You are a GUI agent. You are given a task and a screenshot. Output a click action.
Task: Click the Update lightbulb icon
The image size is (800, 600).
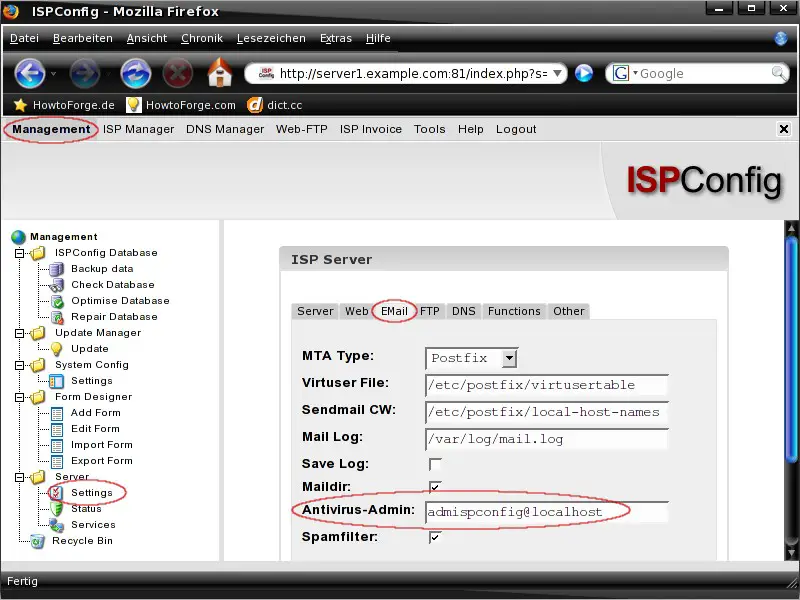click(57, 349)
